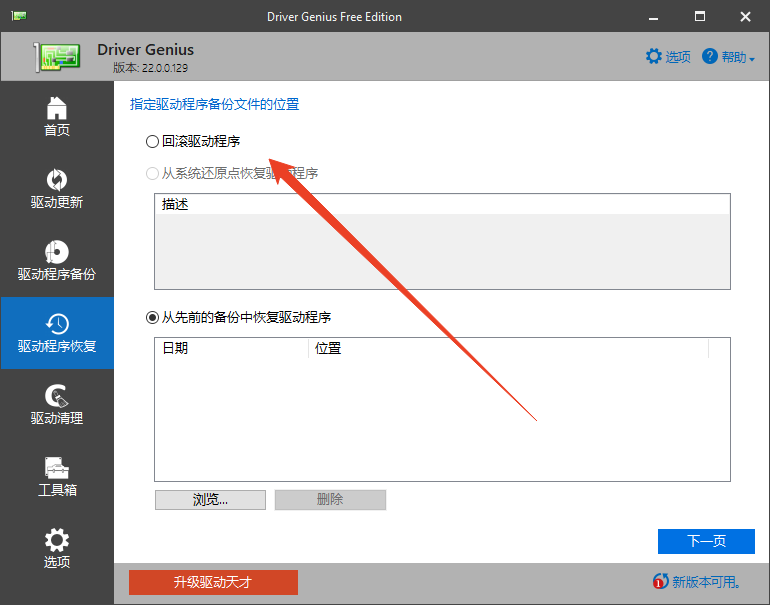The height and width of the screenshot is (605, 770).
Task: Click inside the backup list area
Action: coord(442,420)
